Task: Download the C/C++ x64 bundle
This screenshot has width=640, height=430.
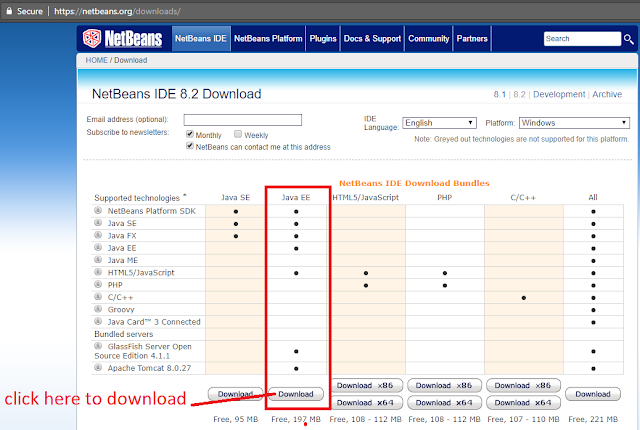Action: [x=523, y=403]
